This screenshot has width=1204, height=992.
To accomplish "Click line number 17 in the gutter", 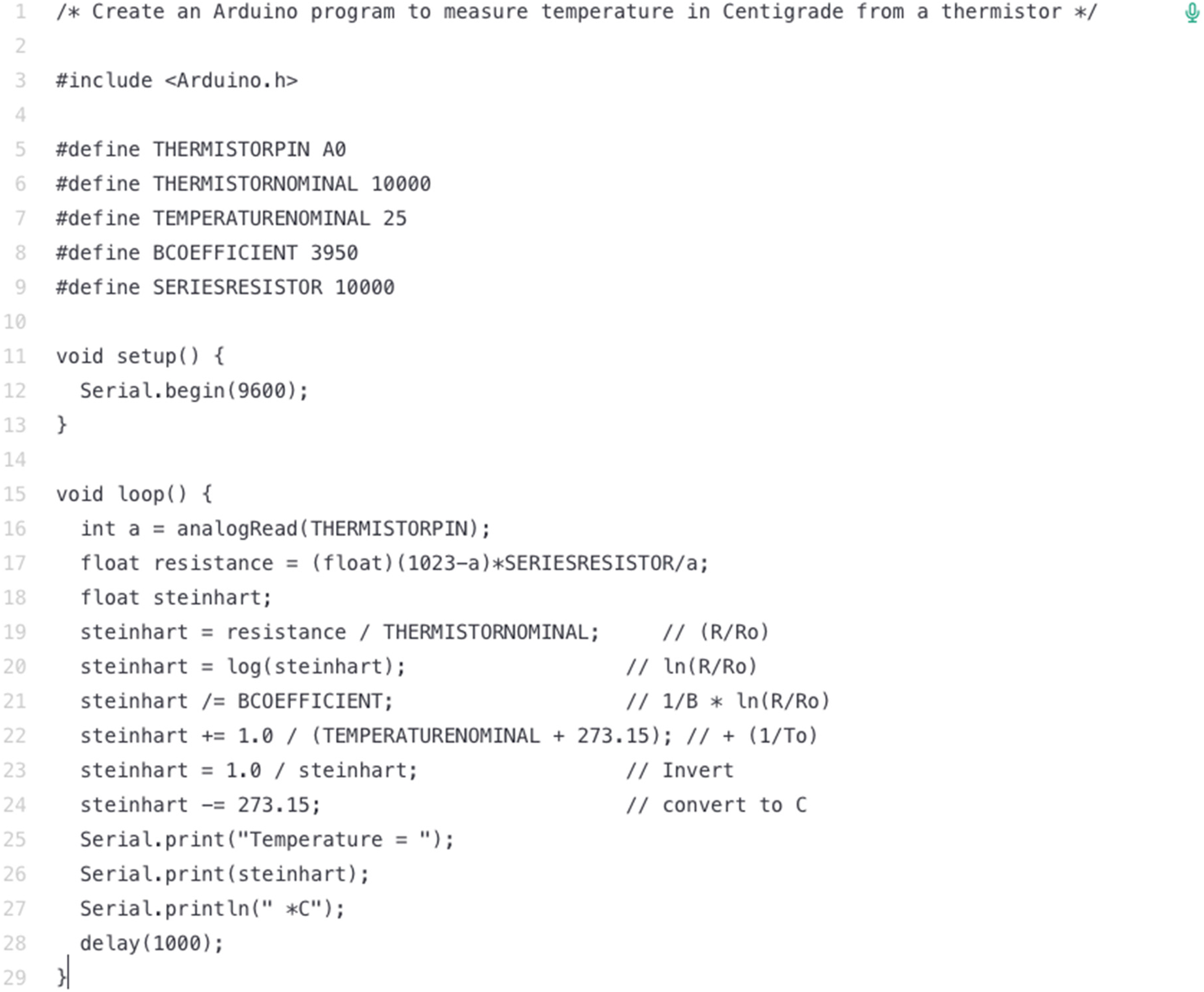I will click(15, 564).
